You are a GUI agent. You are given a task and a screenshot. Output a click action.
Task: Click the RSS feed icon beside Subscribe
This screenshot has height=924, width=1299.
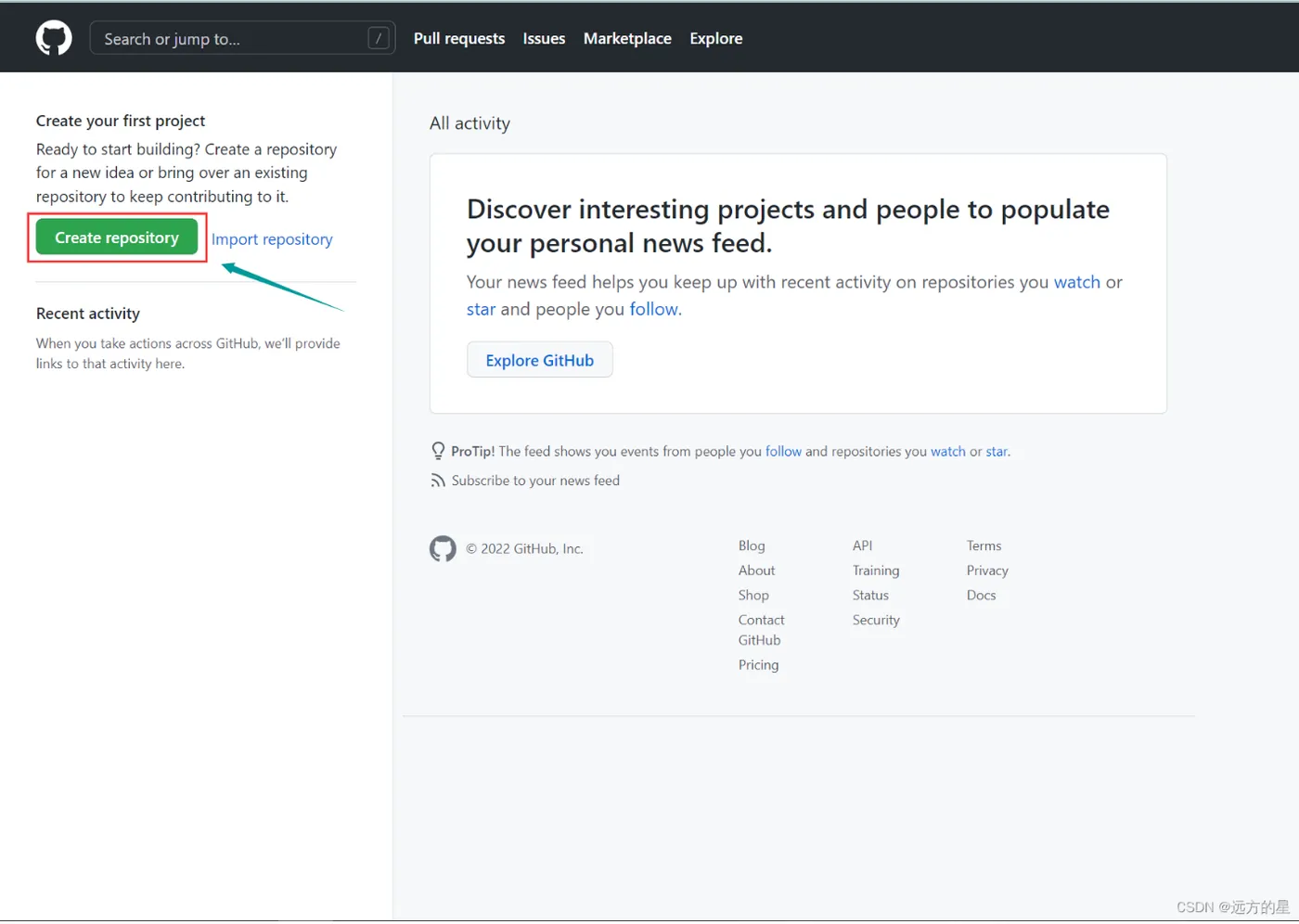tap(438, 481)
